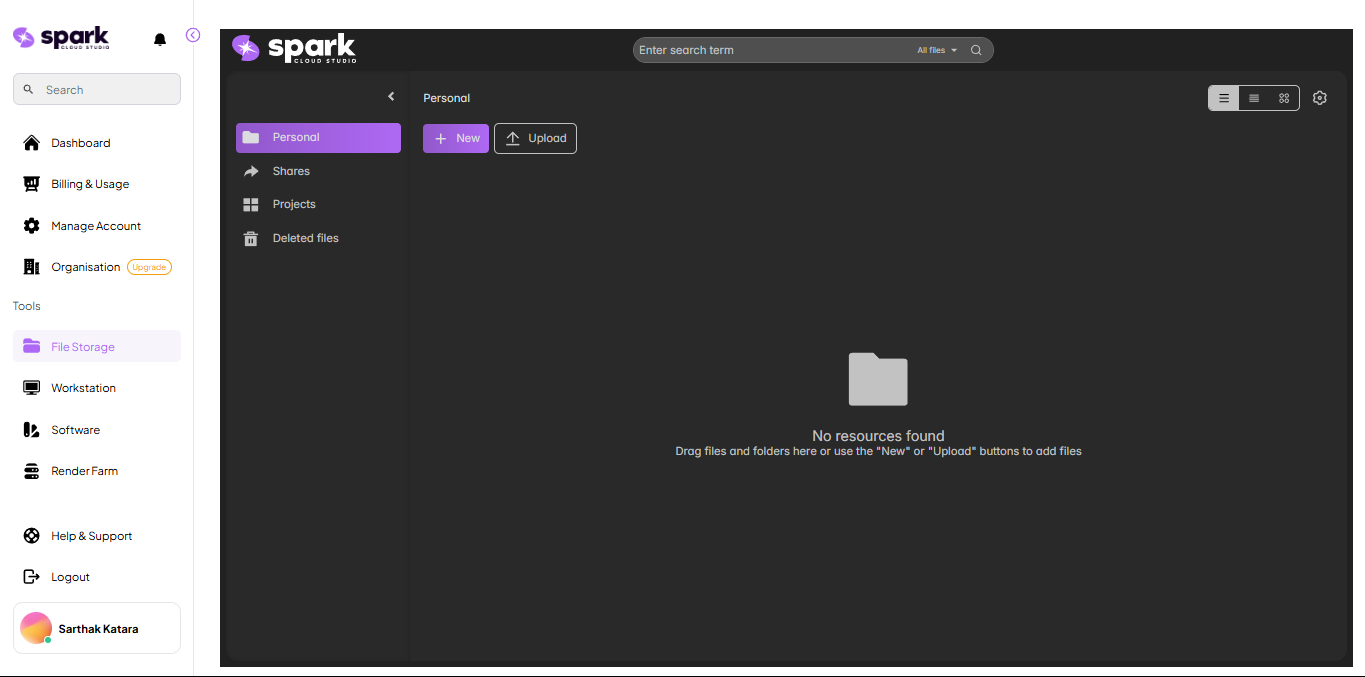Open the Shares view
This screenshot has height=677, width=1365.
pyautogui.click(x=291, y=171)
